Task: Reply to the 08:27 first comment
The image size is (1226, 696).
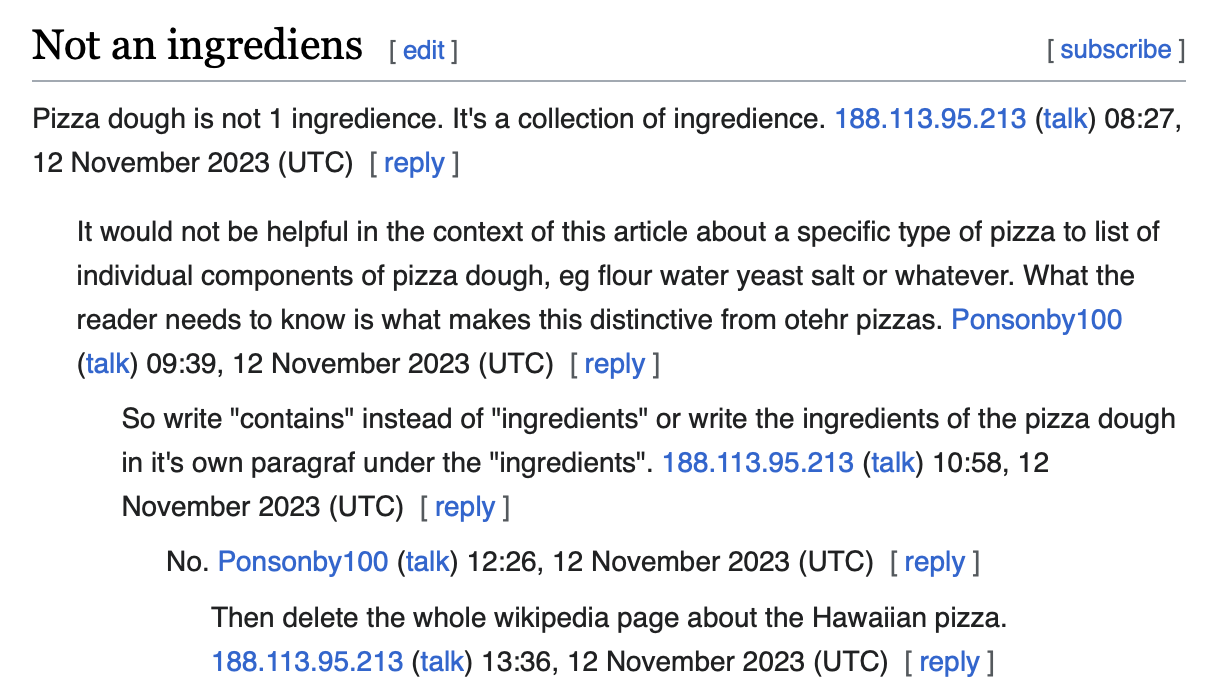Action: click(414, 163)
